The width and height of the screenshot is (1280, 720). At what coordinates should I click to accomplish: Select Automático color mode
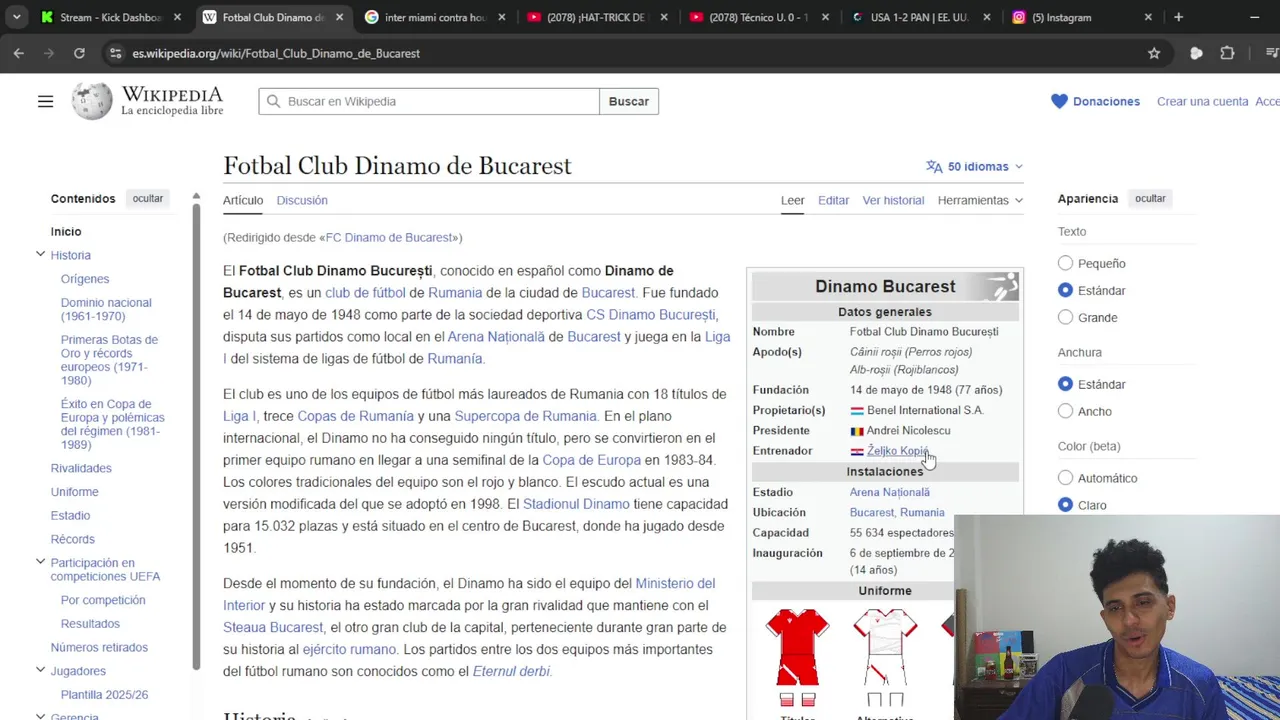[x=1065, y=478]
